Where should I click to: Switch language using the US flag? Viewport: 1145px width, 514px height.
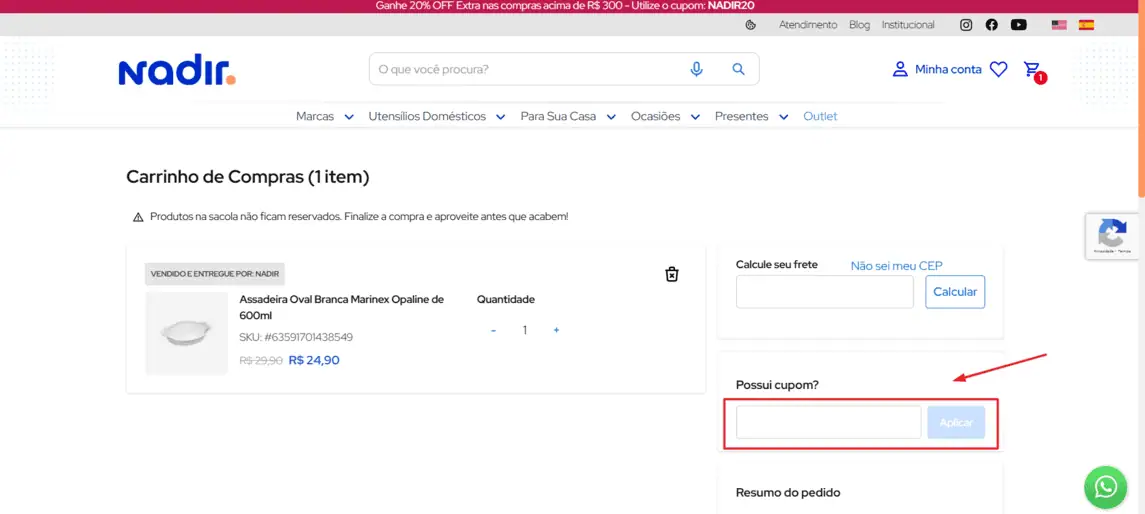point(1059,25)
